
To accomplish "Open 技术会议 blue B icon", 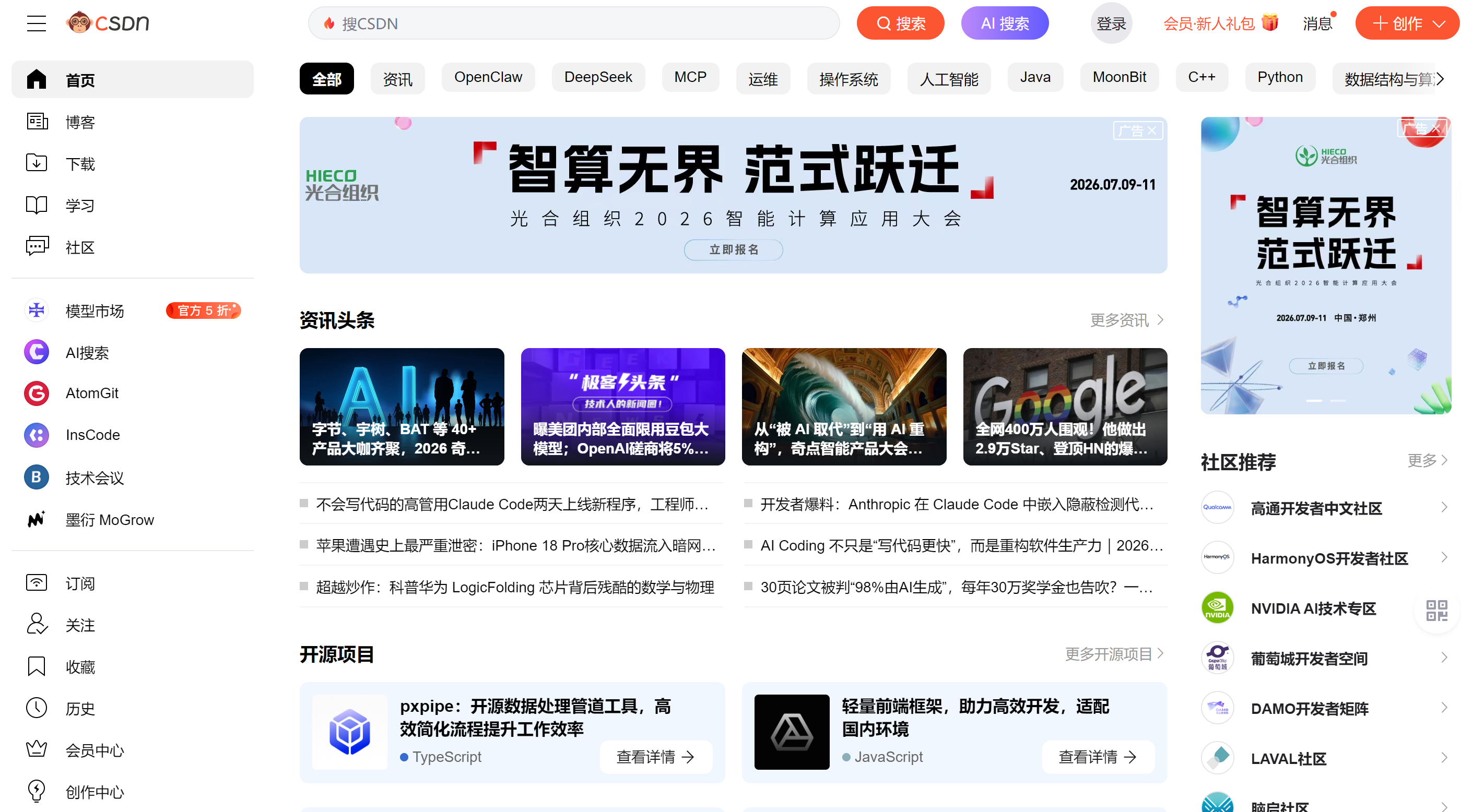I will coord(37,477).
